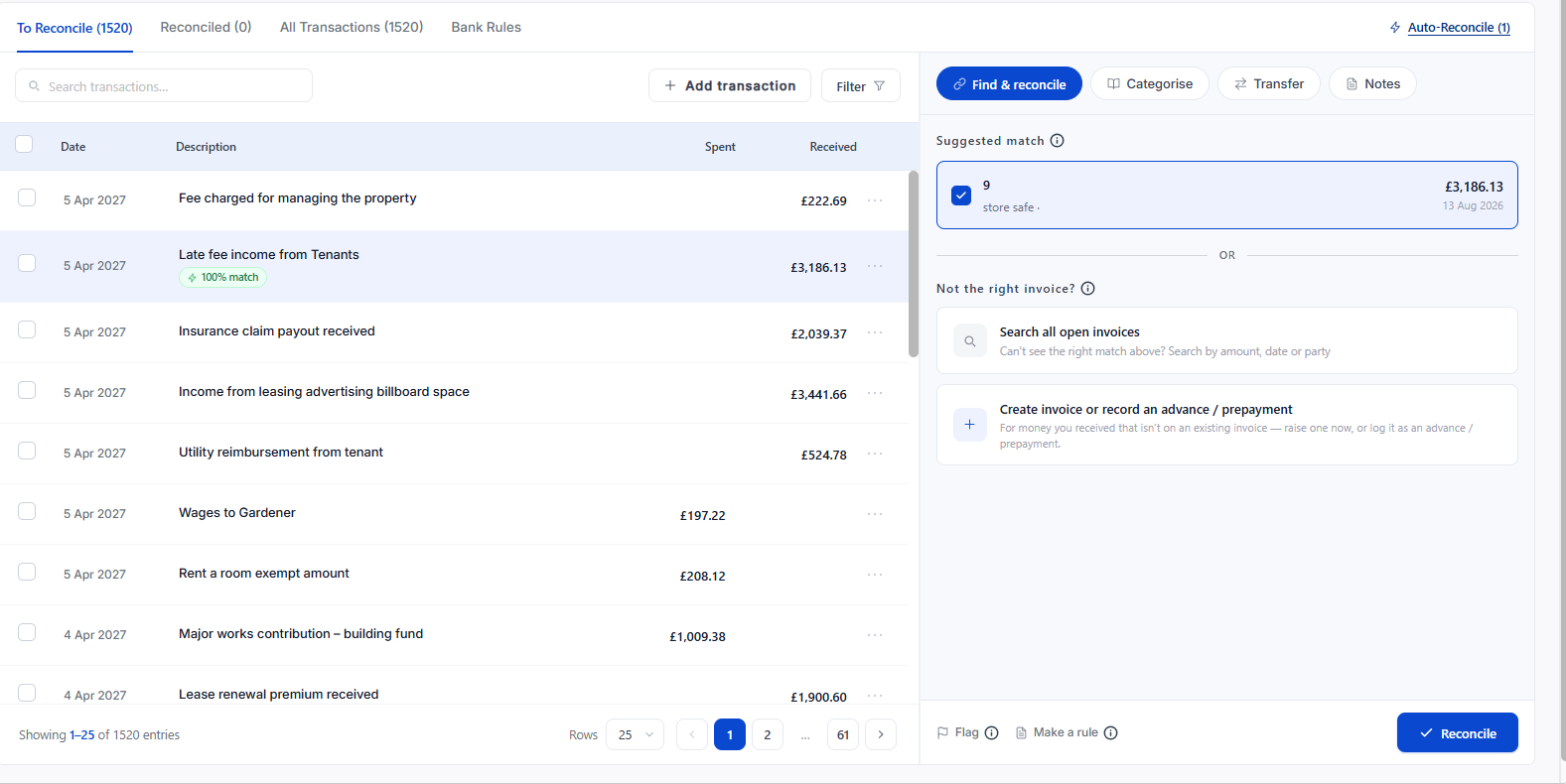Click info icon beside Not the right invoice
Image resolution: width=1566 pixels, height=784 pixels.
tap(1088, 289)
